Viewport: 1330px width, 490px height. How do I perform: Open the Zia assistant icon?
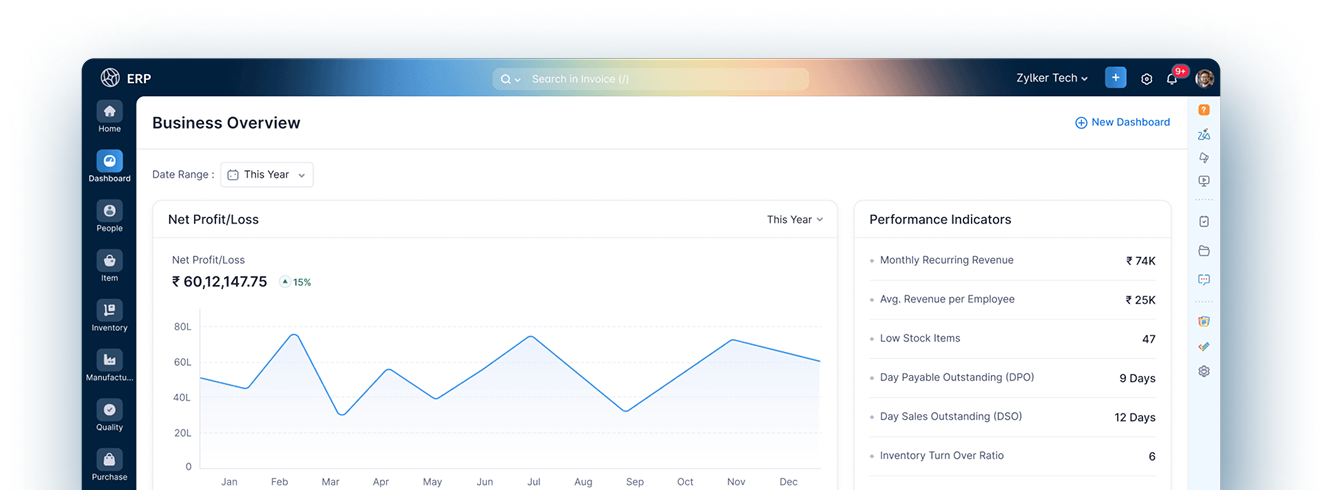coord(1204,134)
